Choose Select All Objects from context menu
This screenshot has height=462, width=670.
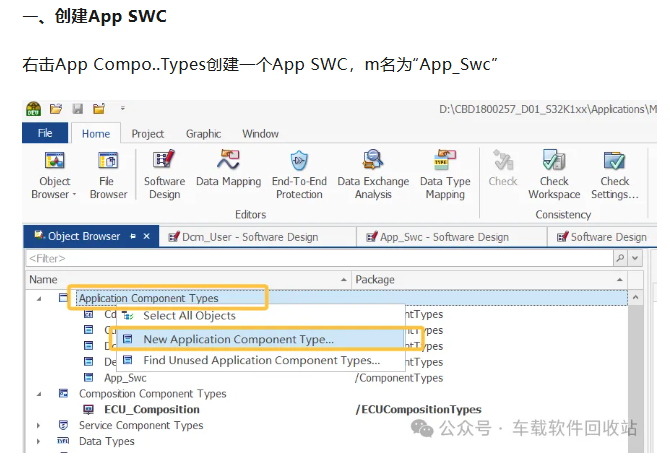(261, 316)
